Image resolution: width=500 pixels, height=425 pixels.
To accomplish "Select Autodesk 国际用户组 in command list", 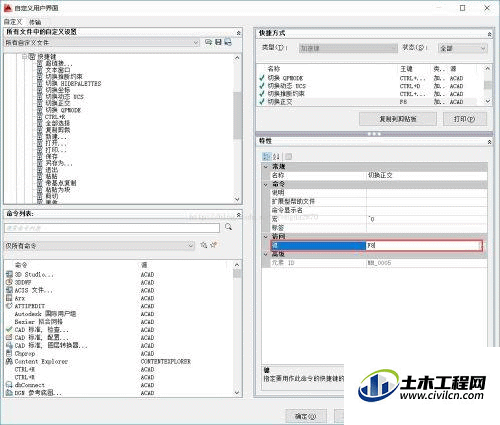I will (x=45, y=314).
